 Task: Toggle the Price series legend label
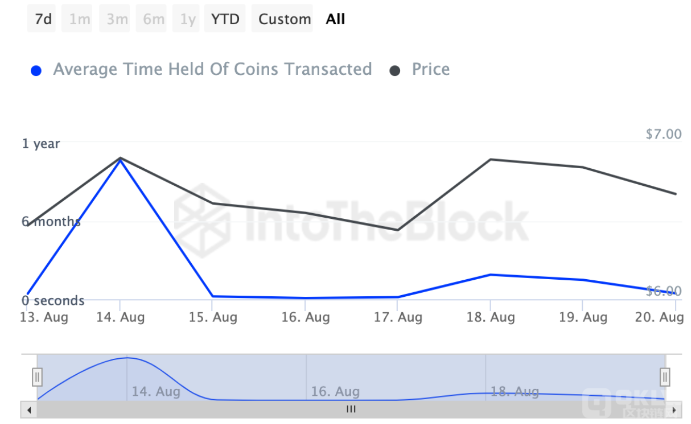click(430, 70)
